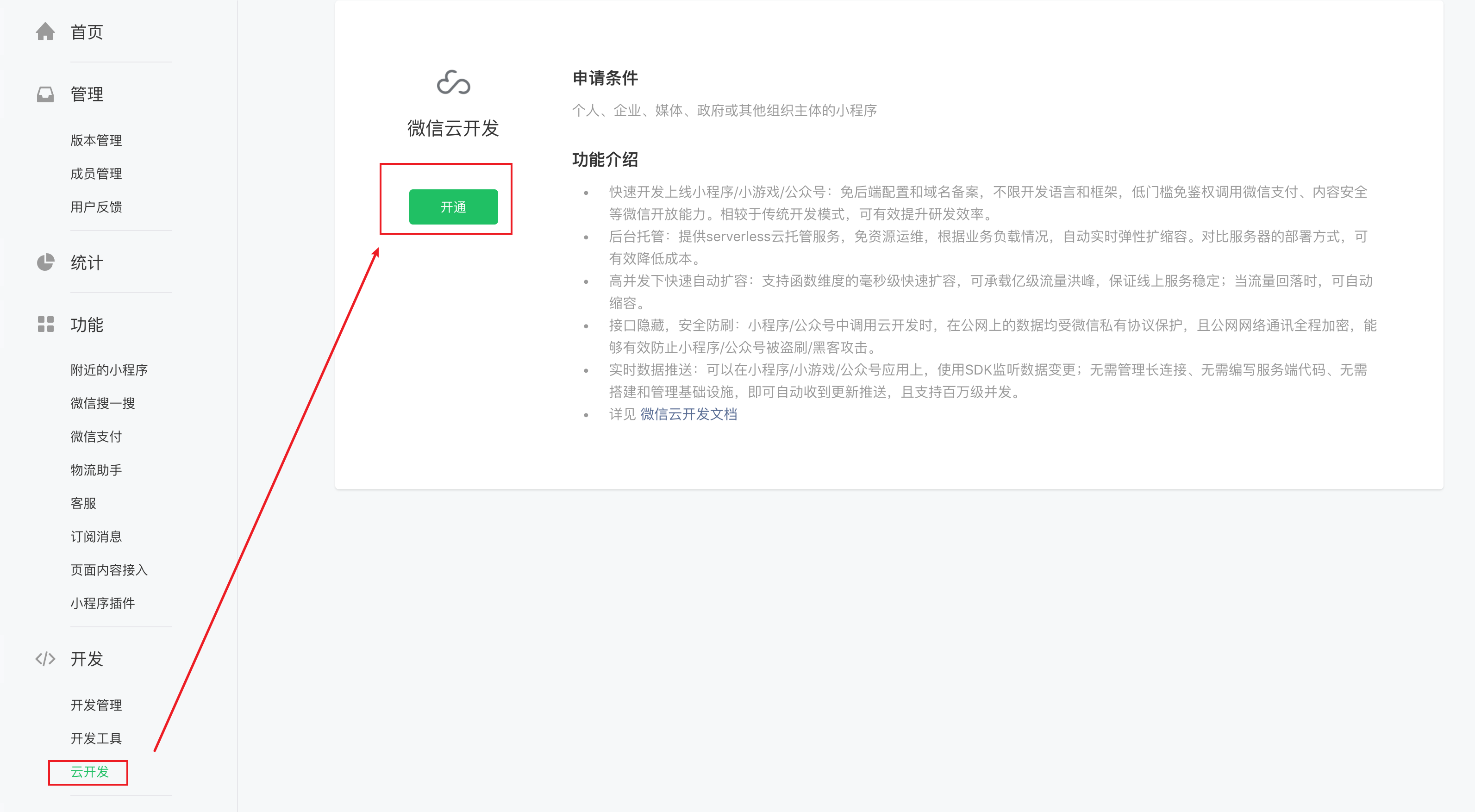This screenshot has width=1475, height=812.
Task: Open 开发工具 page
Action: point(96,738)
